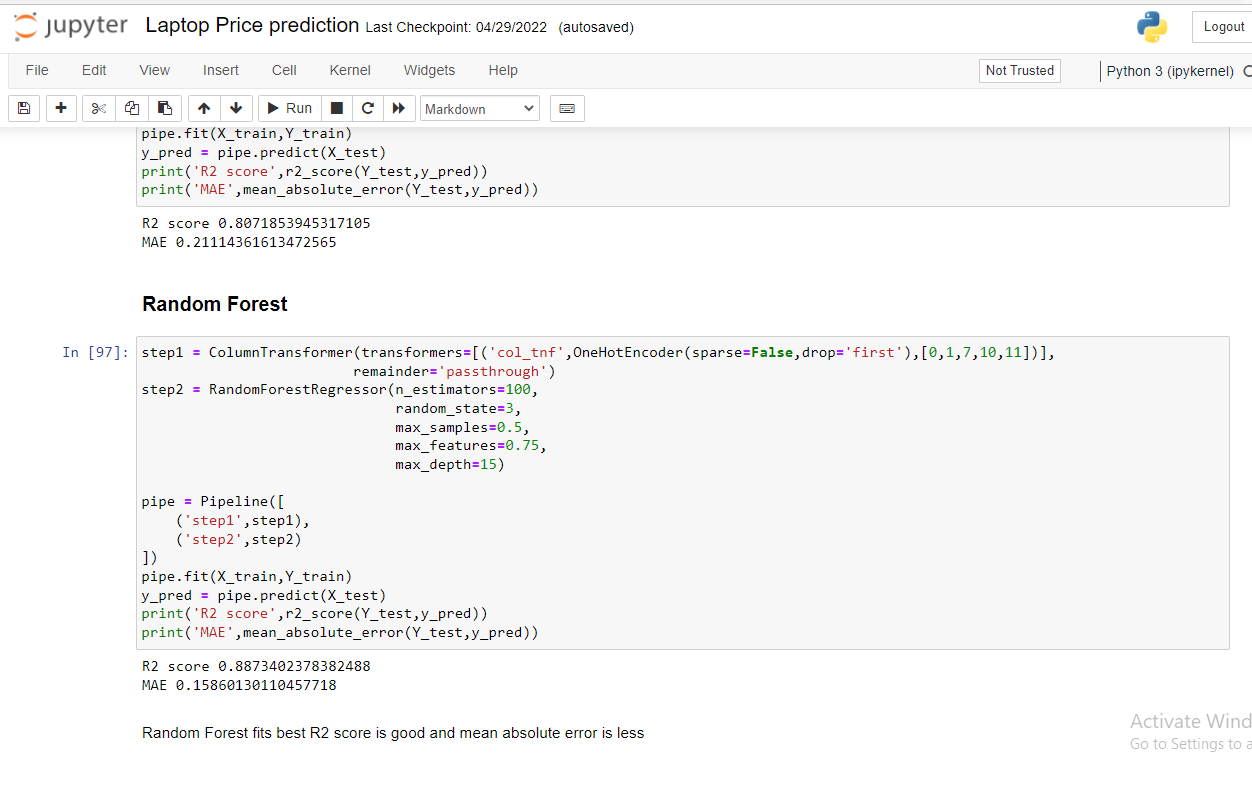This screenshot has width=1252, height=787.
Task: Open the Kernel menu
Action: point(350,70)
